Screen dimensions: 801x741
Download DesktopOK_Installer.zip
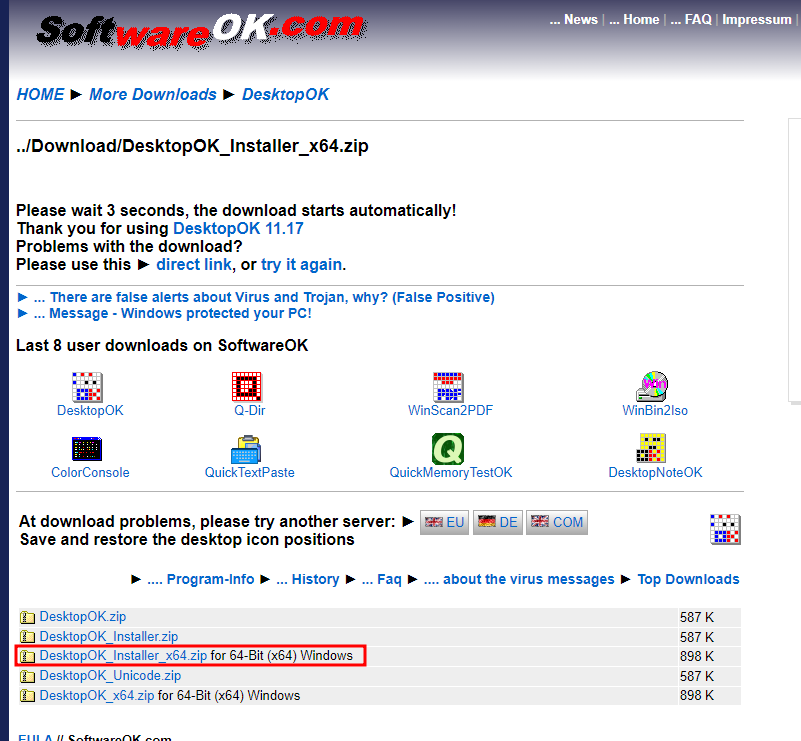point(109,636)
